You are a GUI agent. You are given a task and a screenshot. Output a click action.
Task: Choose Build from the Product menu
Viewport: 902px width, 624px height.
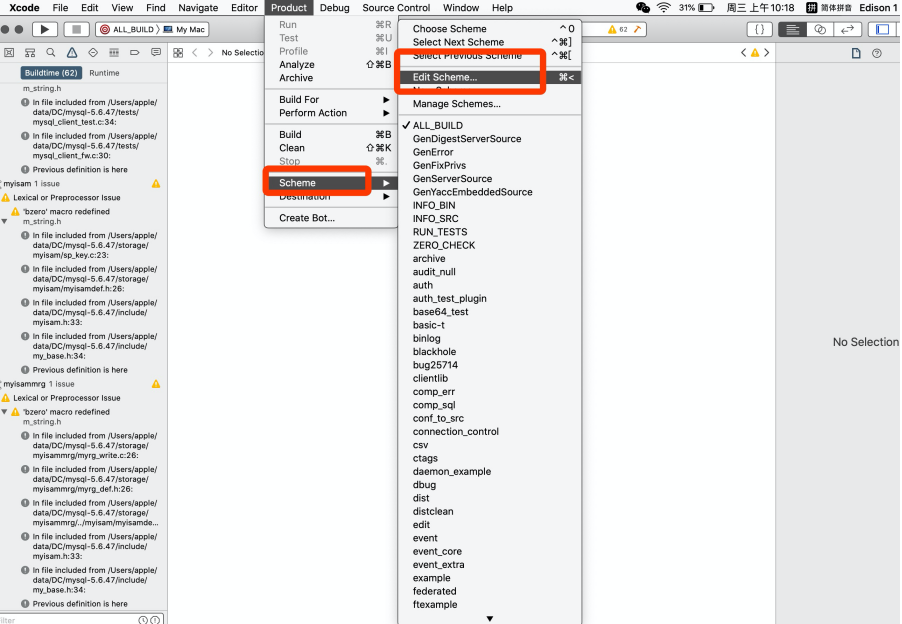pos(331,135)
